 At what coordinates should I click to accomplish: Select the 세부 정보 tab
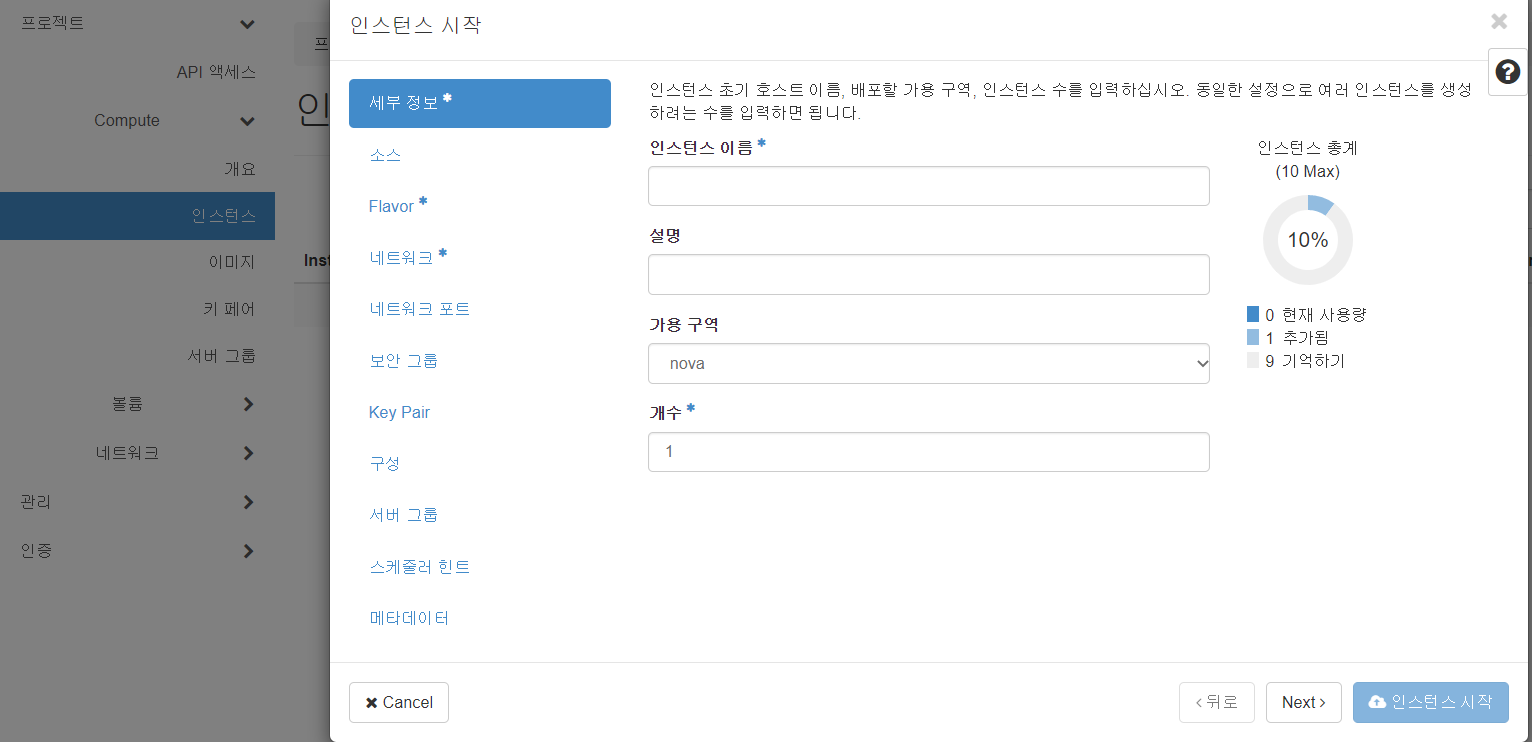tap(480, 103)
